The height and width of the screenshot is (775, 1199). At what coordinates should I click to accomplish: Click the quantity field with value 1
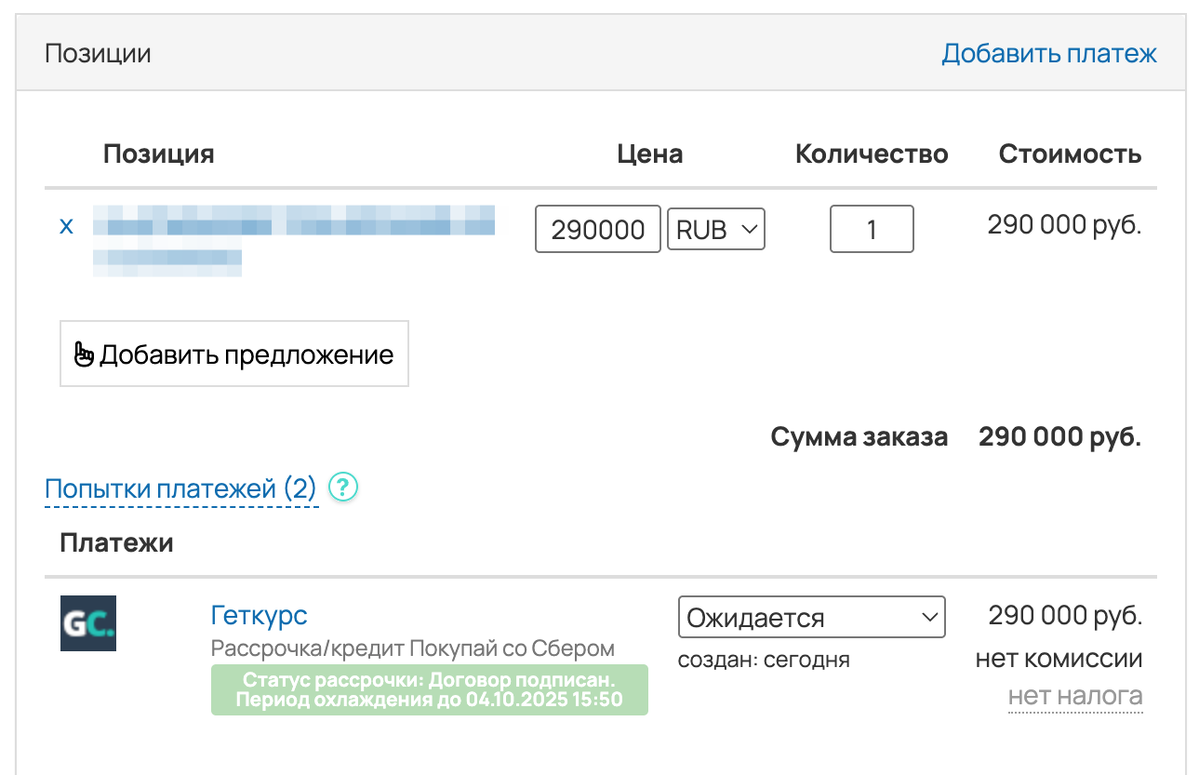point(871,229)
